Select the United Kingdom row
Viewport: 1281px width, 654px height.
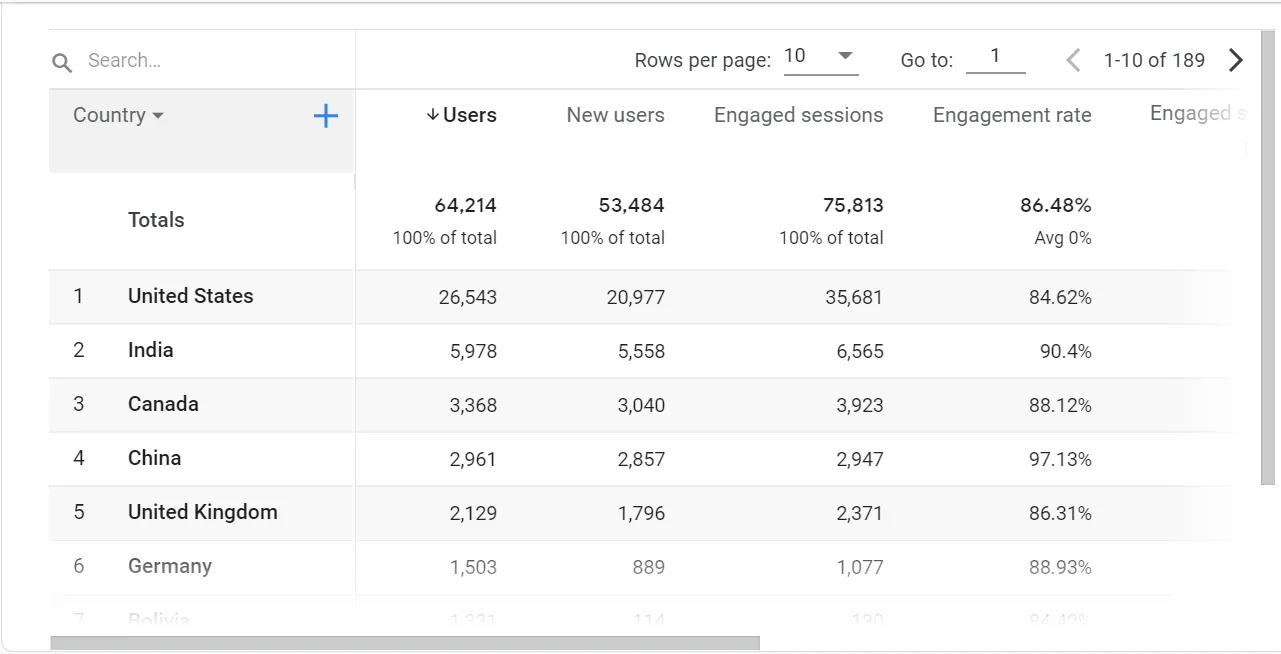tap(202, 512)
